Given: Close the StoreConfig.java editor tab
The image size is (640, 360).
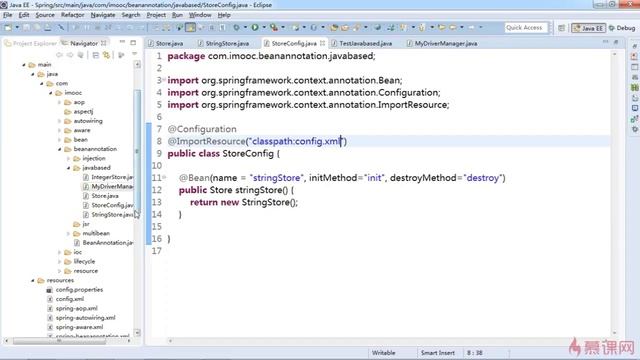Looking at the screenshot, I should pyautogui.click(x=322, y=43).
